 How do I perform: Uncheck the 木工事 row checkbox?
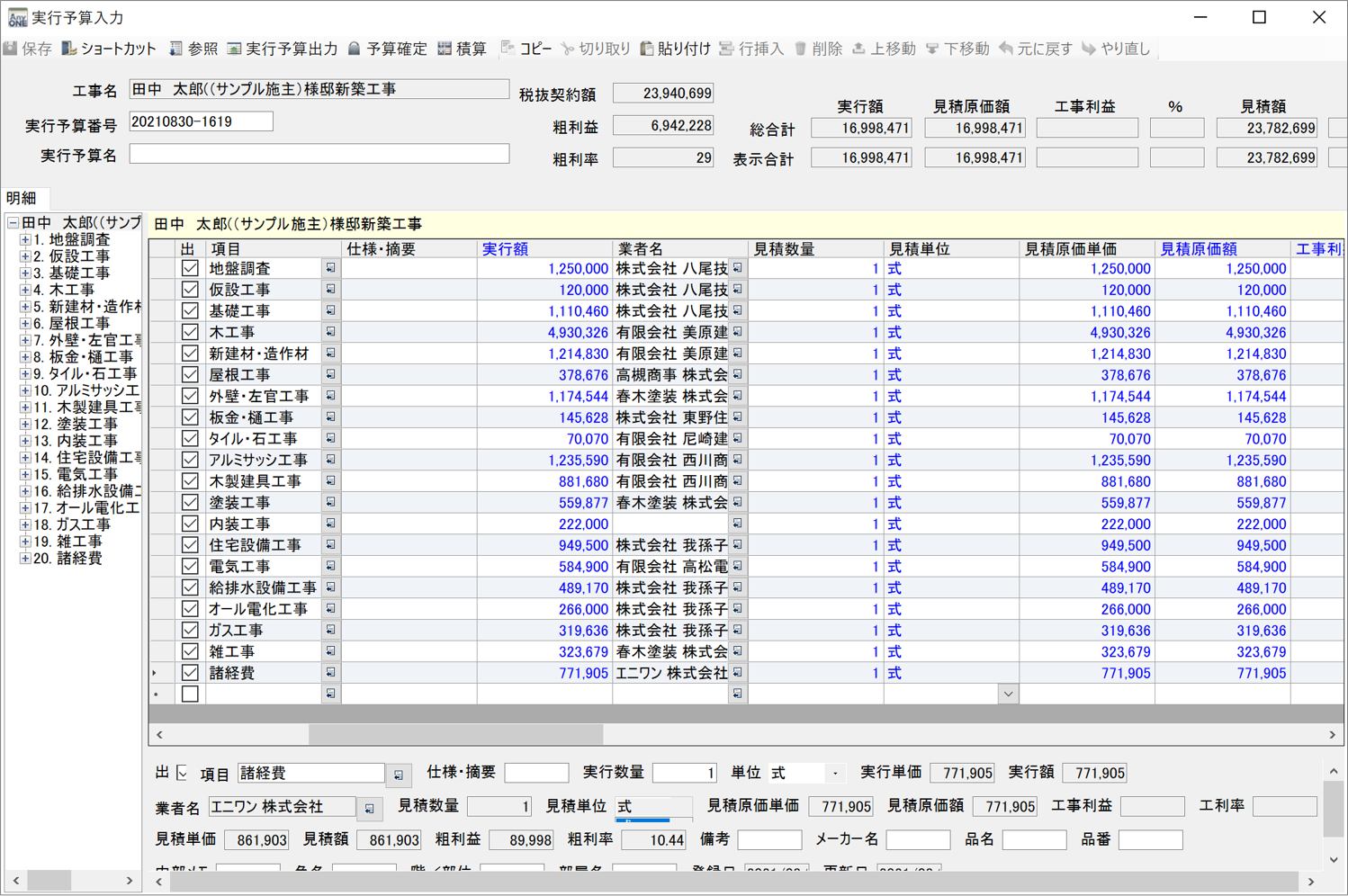click(x=190, y=332)
